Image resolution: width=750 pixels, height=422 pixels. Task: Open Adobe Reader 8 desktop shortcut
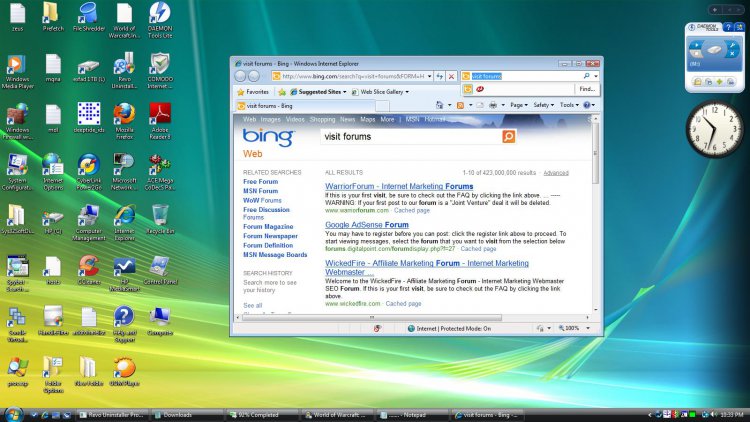tap(160, 122)
